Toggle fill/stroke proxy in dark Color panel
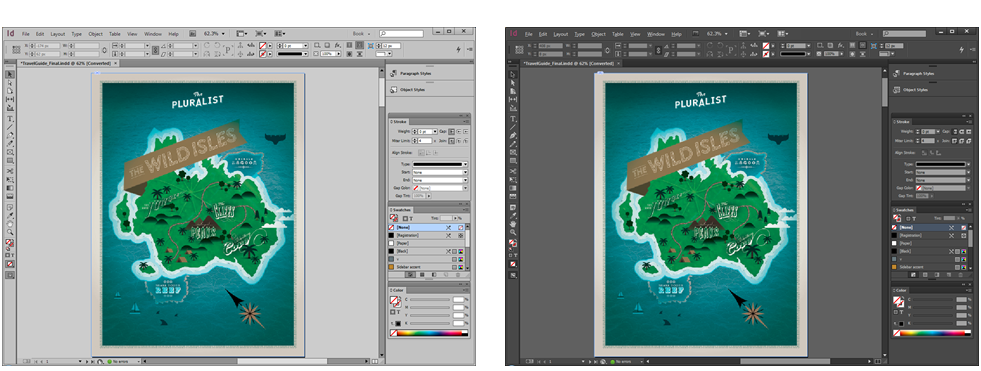The width and height of the screenshot is (981, 371). pyautogui.click(x=897, y=301)
